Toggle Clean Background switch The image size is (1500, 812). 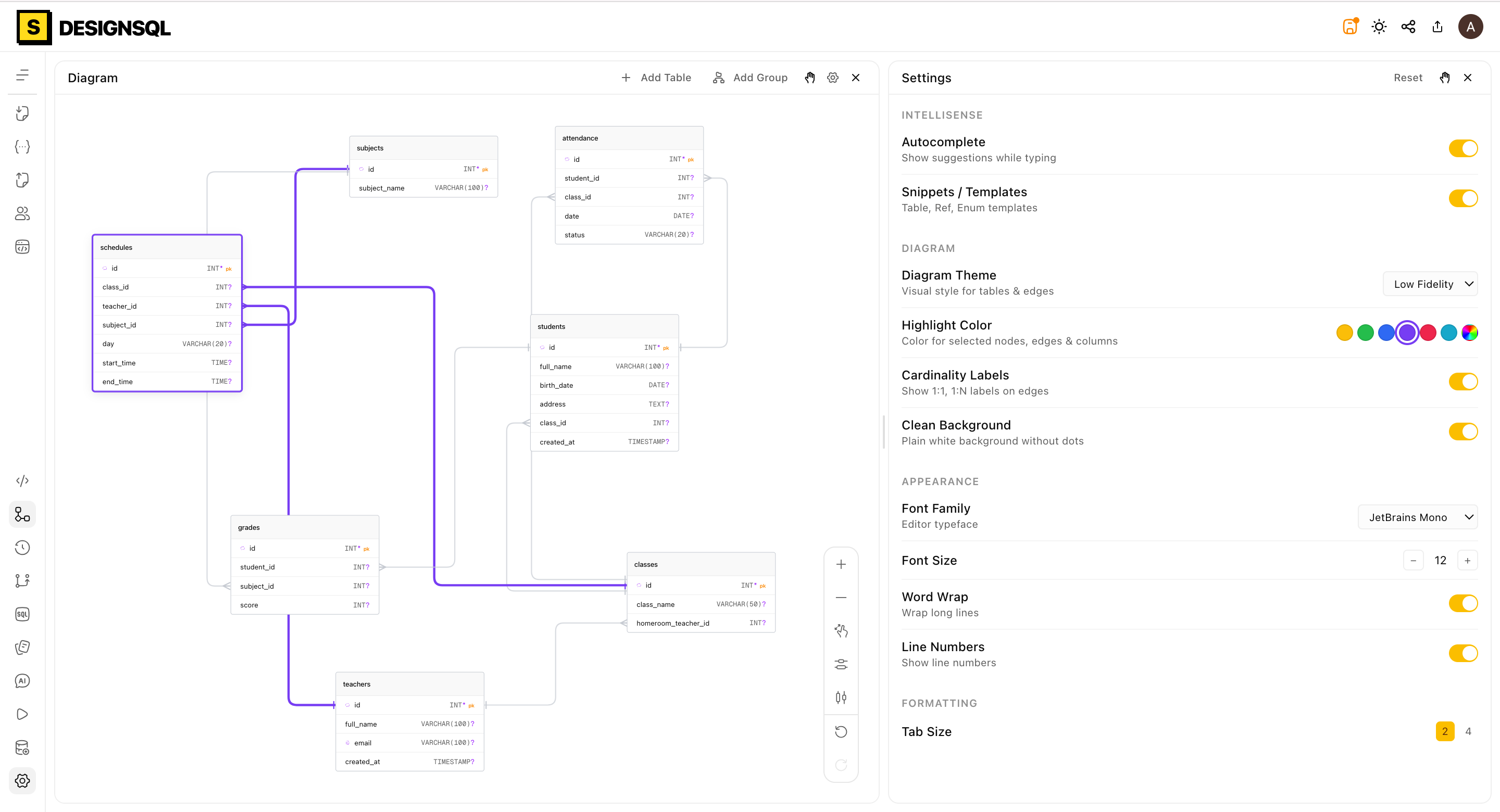pyautogui.click(x=1462, y=432)
